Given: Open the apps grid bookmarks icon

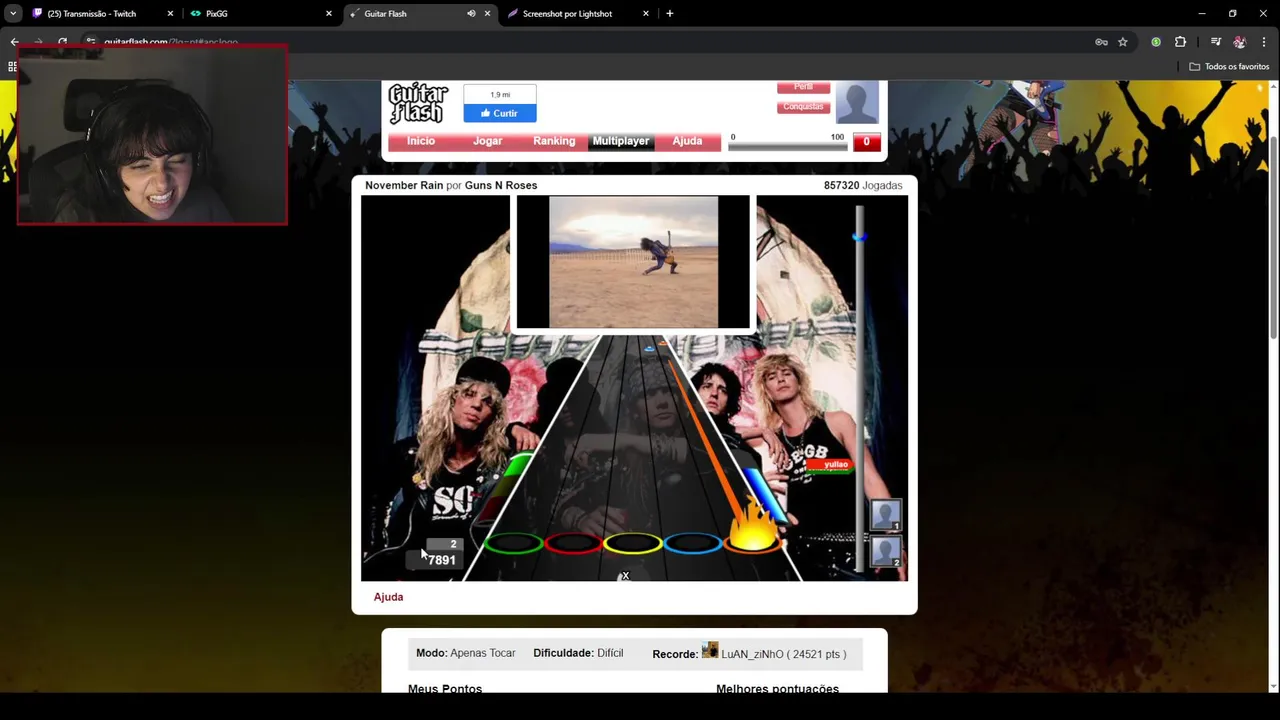Looking at the screenshot, I should (x=12, y=67).
